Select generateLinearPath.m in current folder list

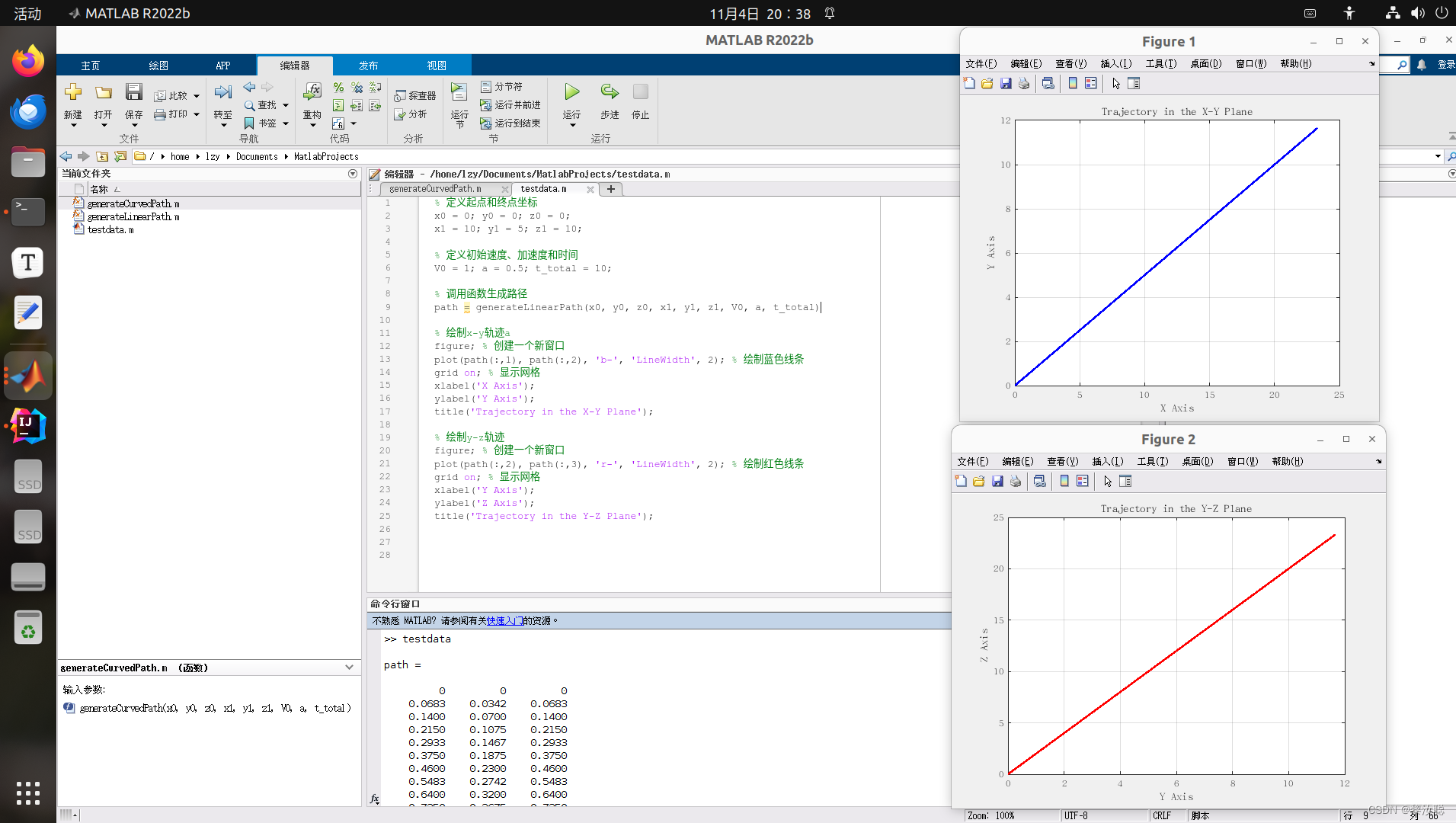[x=134, y=217]
